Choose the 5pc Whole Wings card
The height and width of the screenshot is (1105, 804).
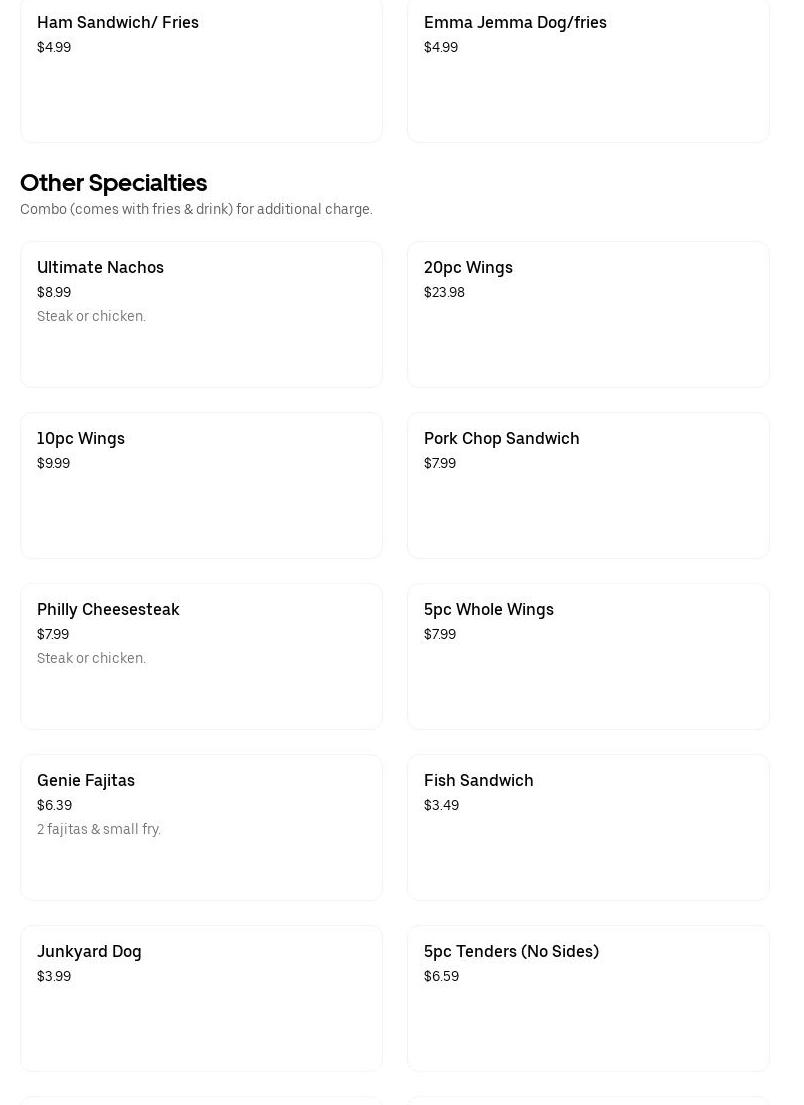pyautogui.click(x=588, y=656)
